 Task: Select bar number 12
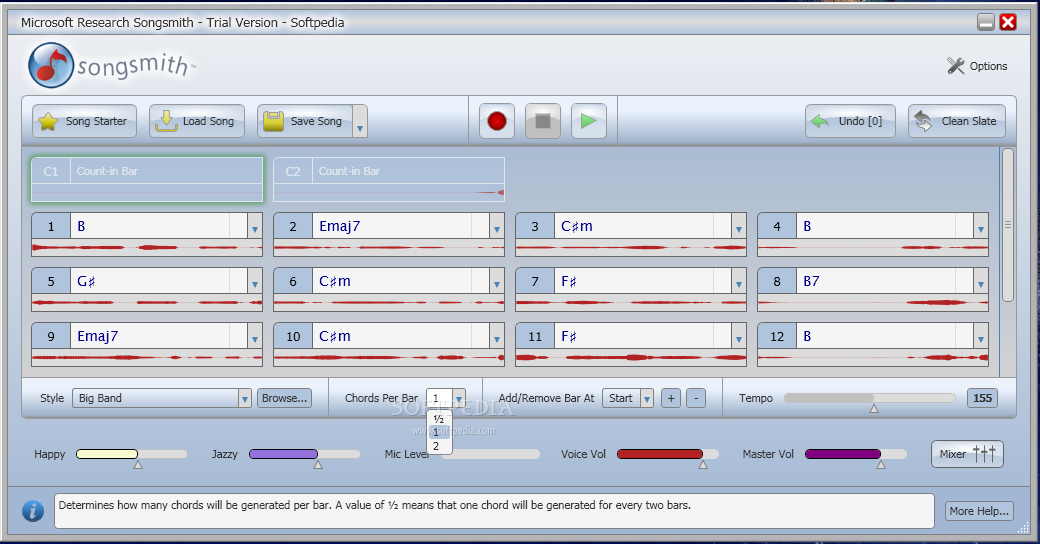[x=777, y=336]
